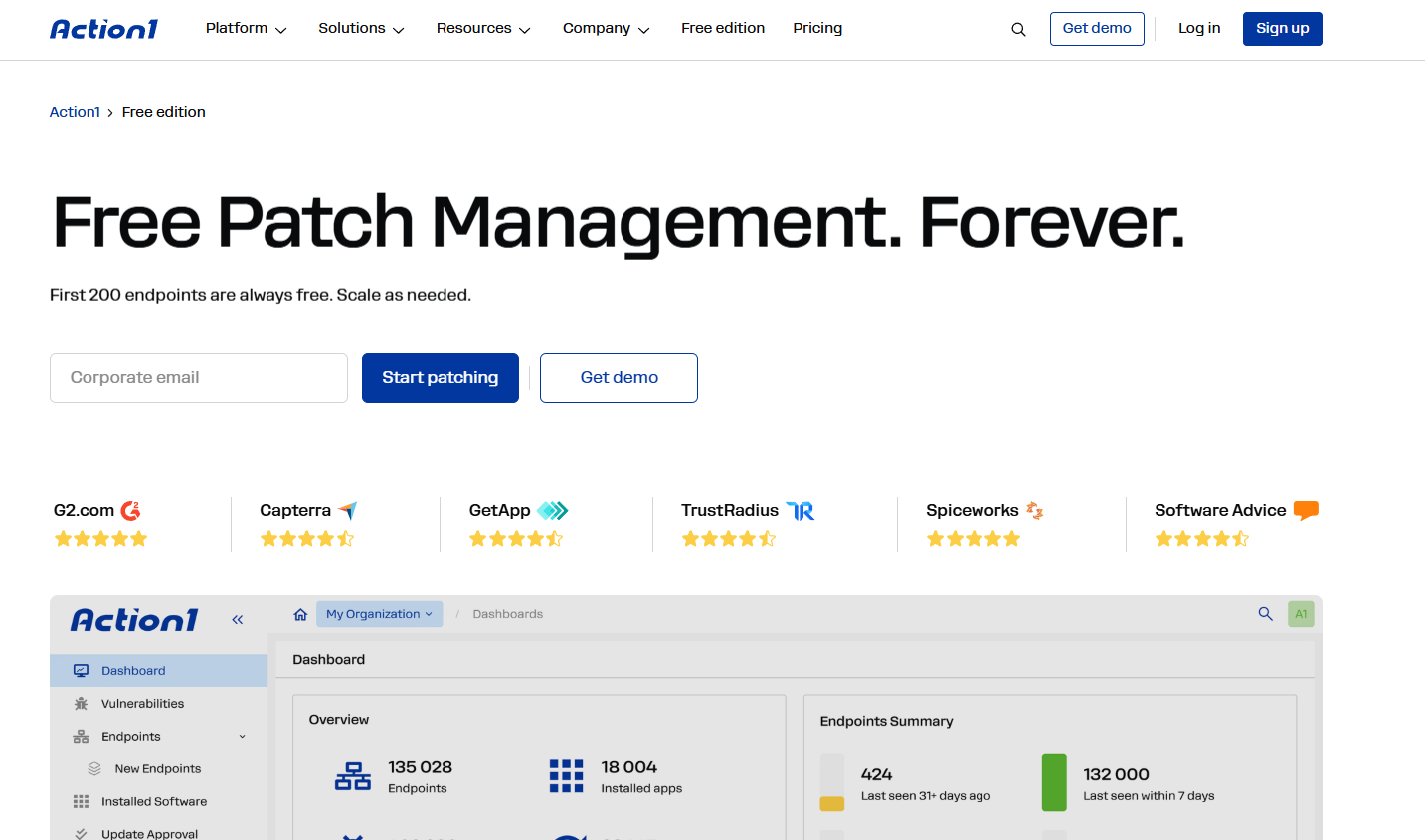1425x840 pixels.
Task: Select New Endpoints in the sidebar
Action: coord(159,769)
